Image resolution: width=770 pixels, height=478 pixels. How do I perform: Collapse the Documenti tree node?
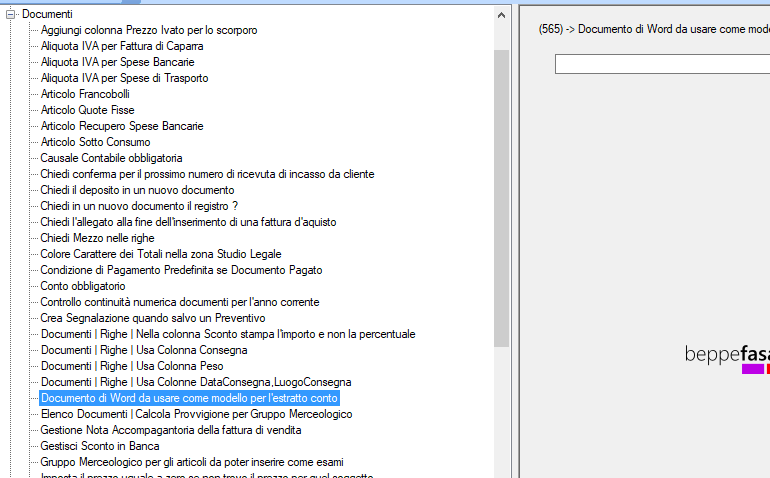pos(11,14)
